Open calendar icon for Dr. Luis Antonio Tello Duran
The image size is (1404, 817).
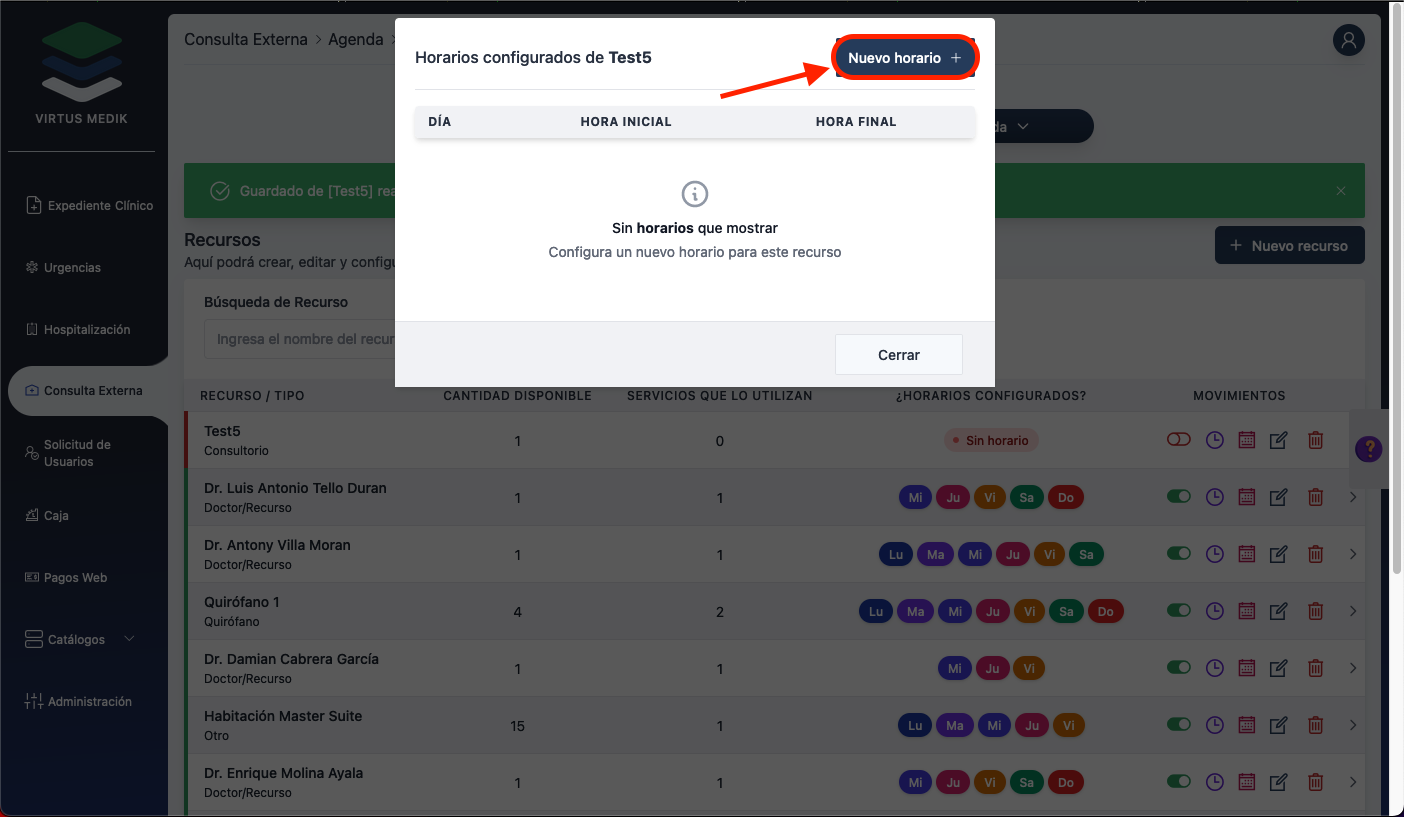pos(1246,497)
